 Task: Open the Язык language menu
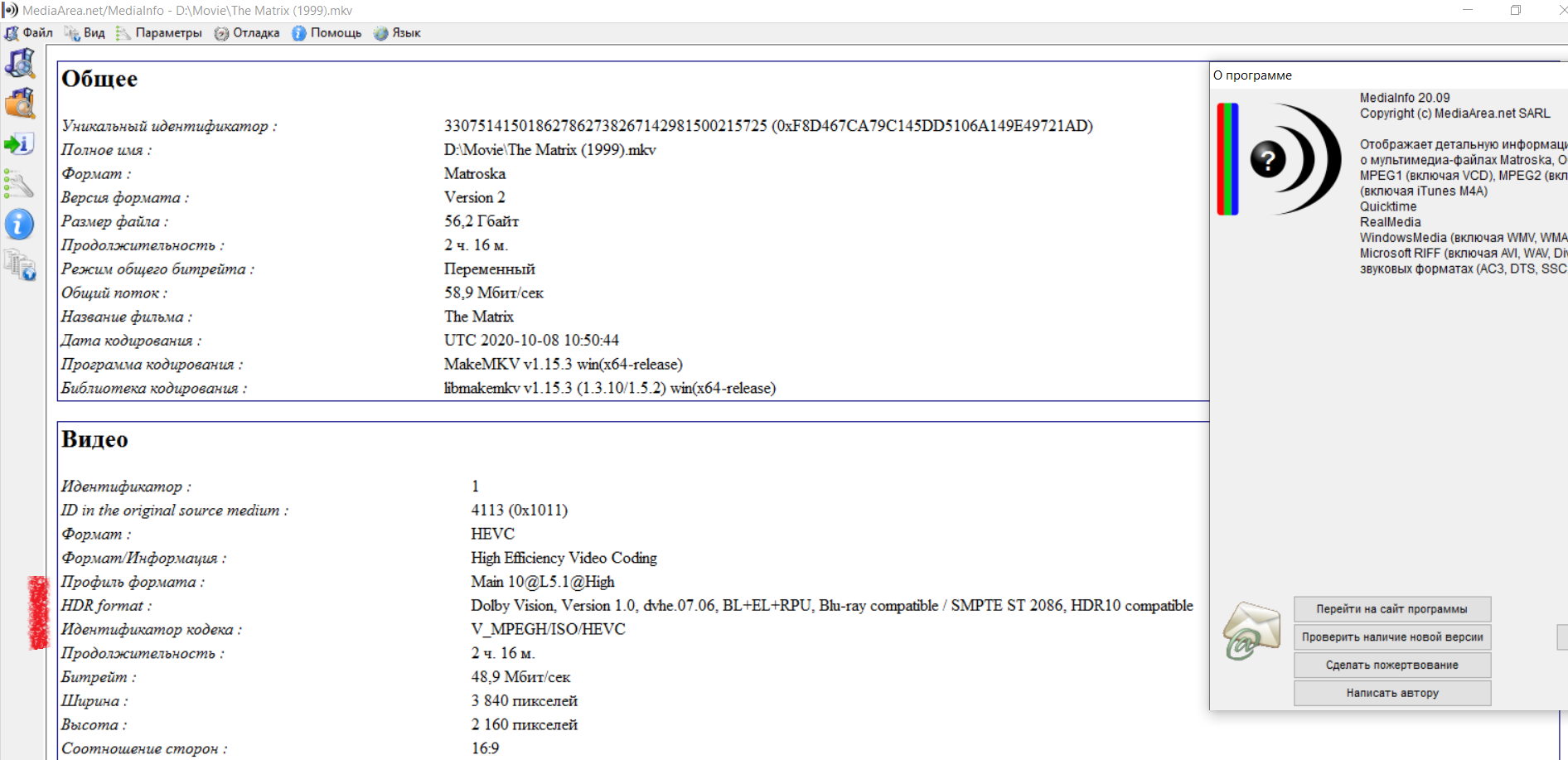coord(398,33)
